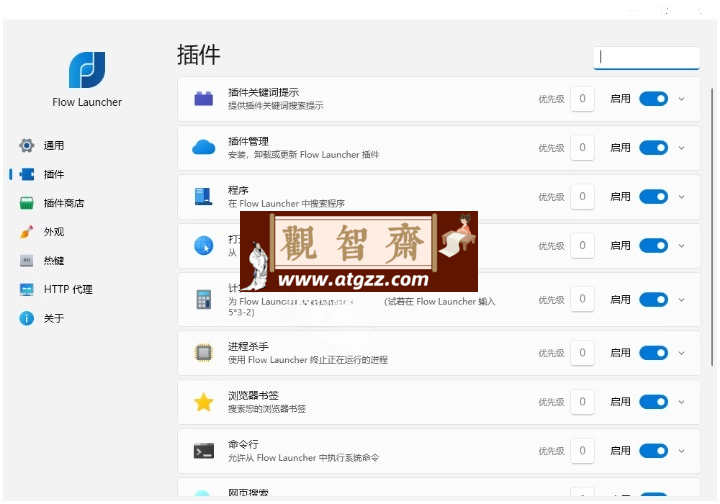Viewport: 720px width, 504px height.
Task: Disable the 进程杀手 plugin switch
Action: click(653, 353)
